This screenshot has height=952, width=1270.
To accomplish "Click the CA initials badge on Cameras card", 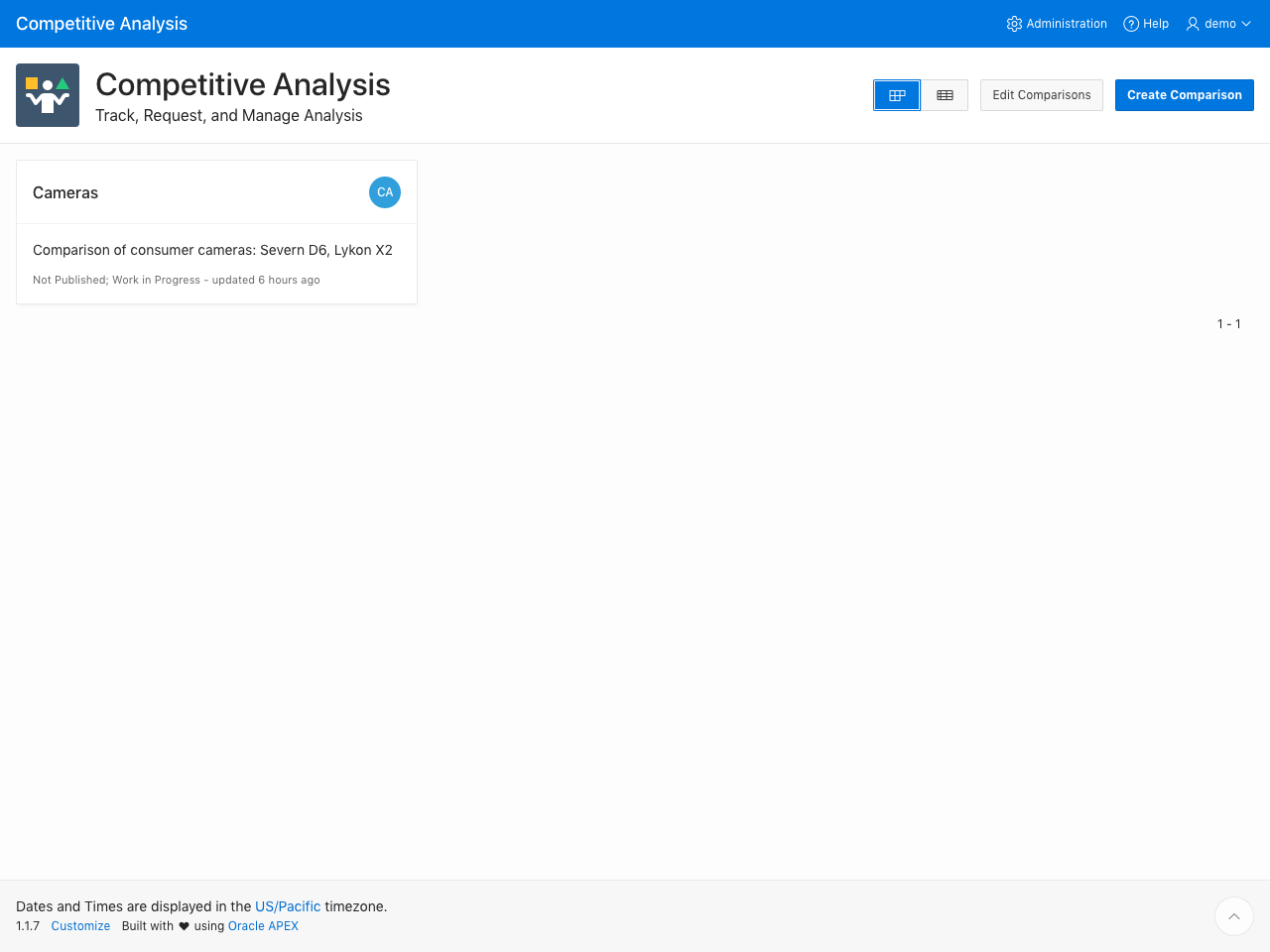I will 385,192.
